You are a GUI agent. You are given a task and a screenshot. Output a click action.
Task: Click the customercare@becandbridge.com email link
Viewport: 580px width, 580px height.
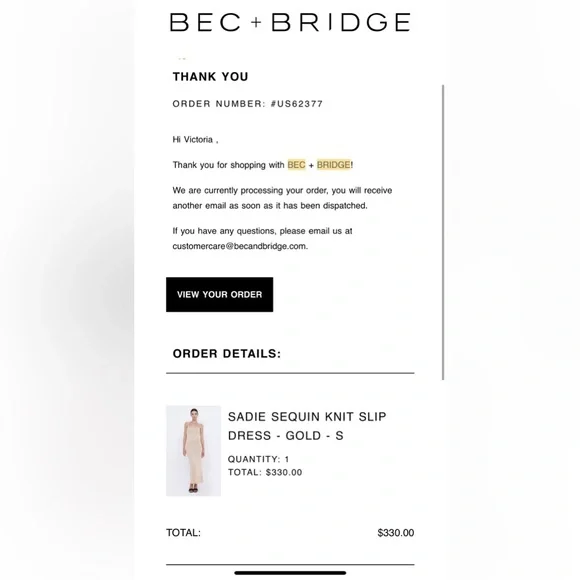tap(239, 246)
